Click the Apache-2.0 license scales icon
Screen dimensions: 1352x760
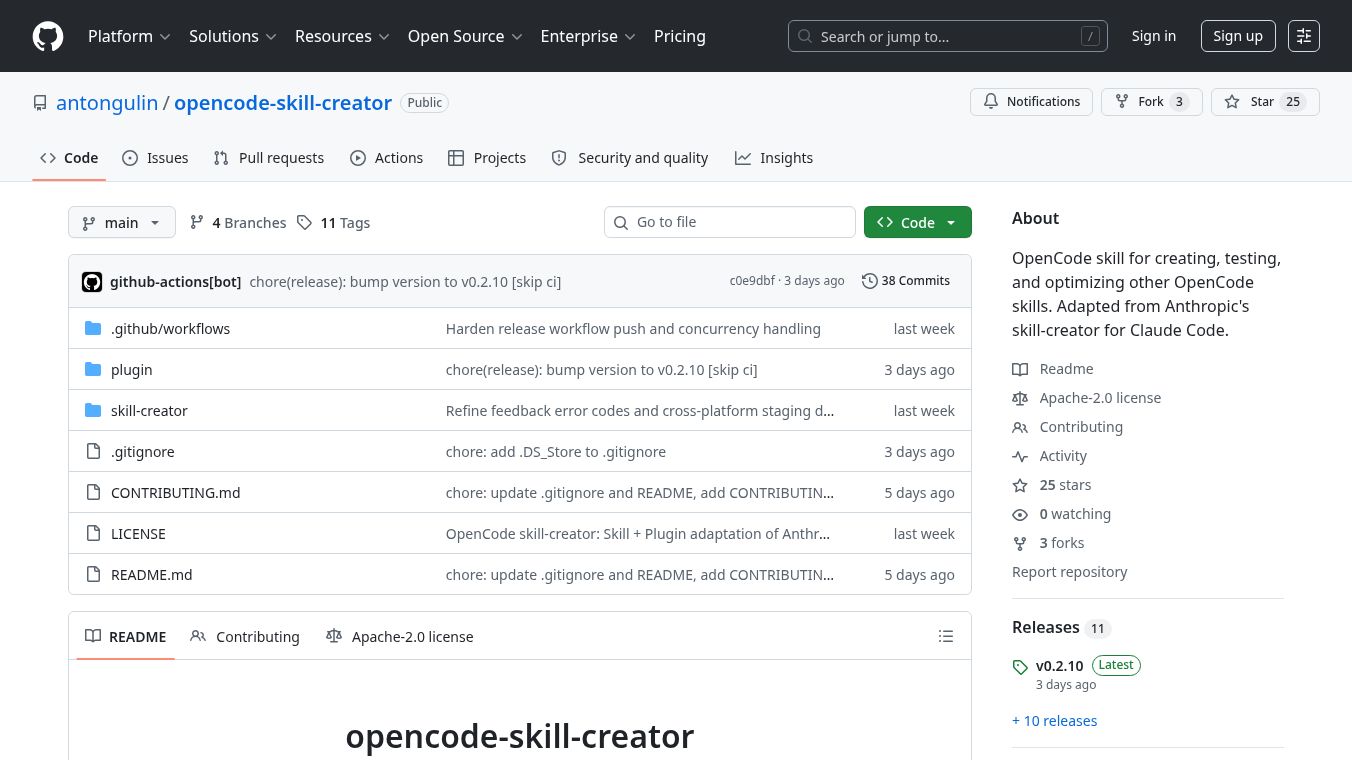(1020, 398)
